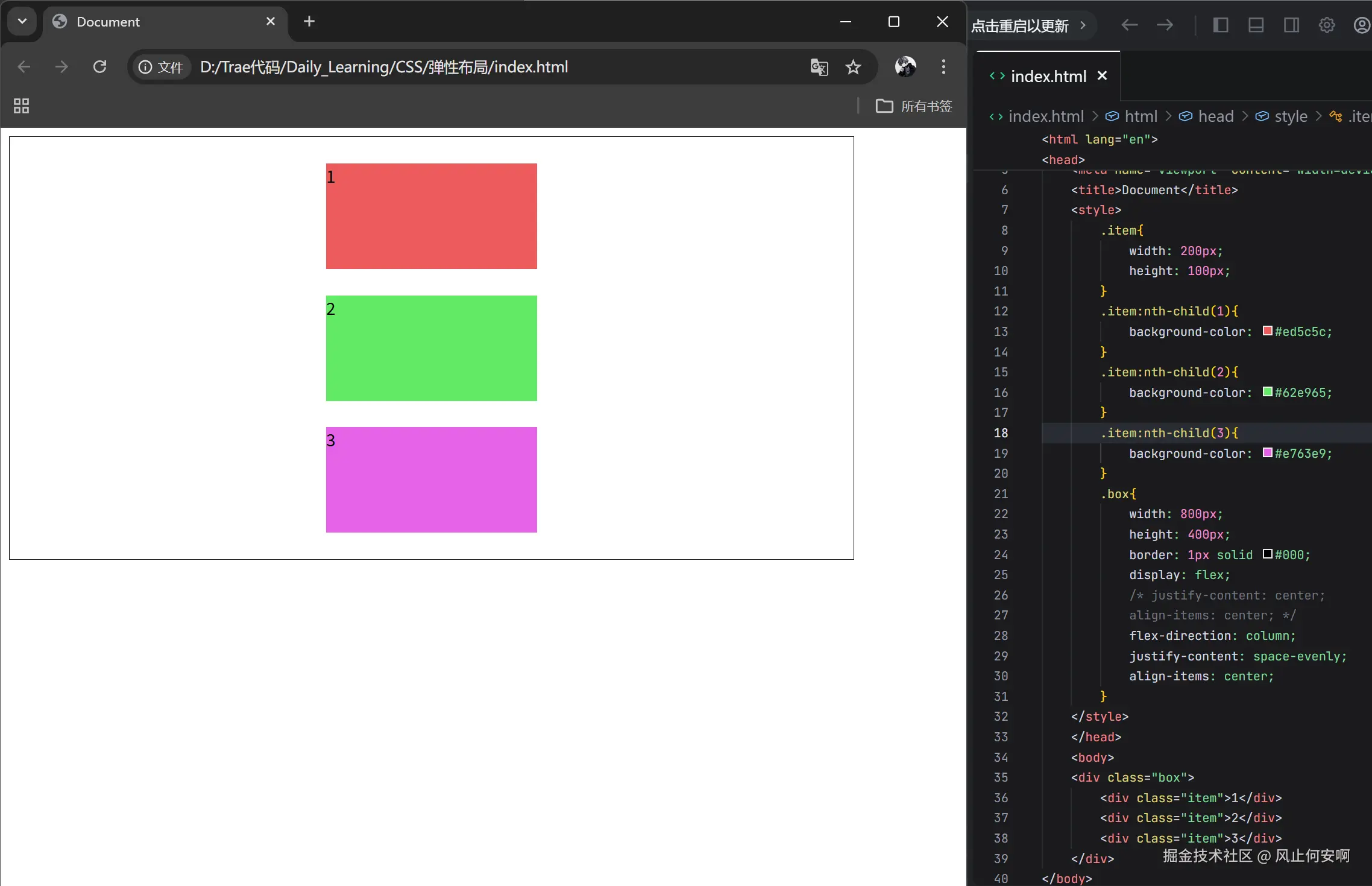Bookmark this page with star icon
The width and height of the screenshot is (1372, 886).
(x=853, y=67)
